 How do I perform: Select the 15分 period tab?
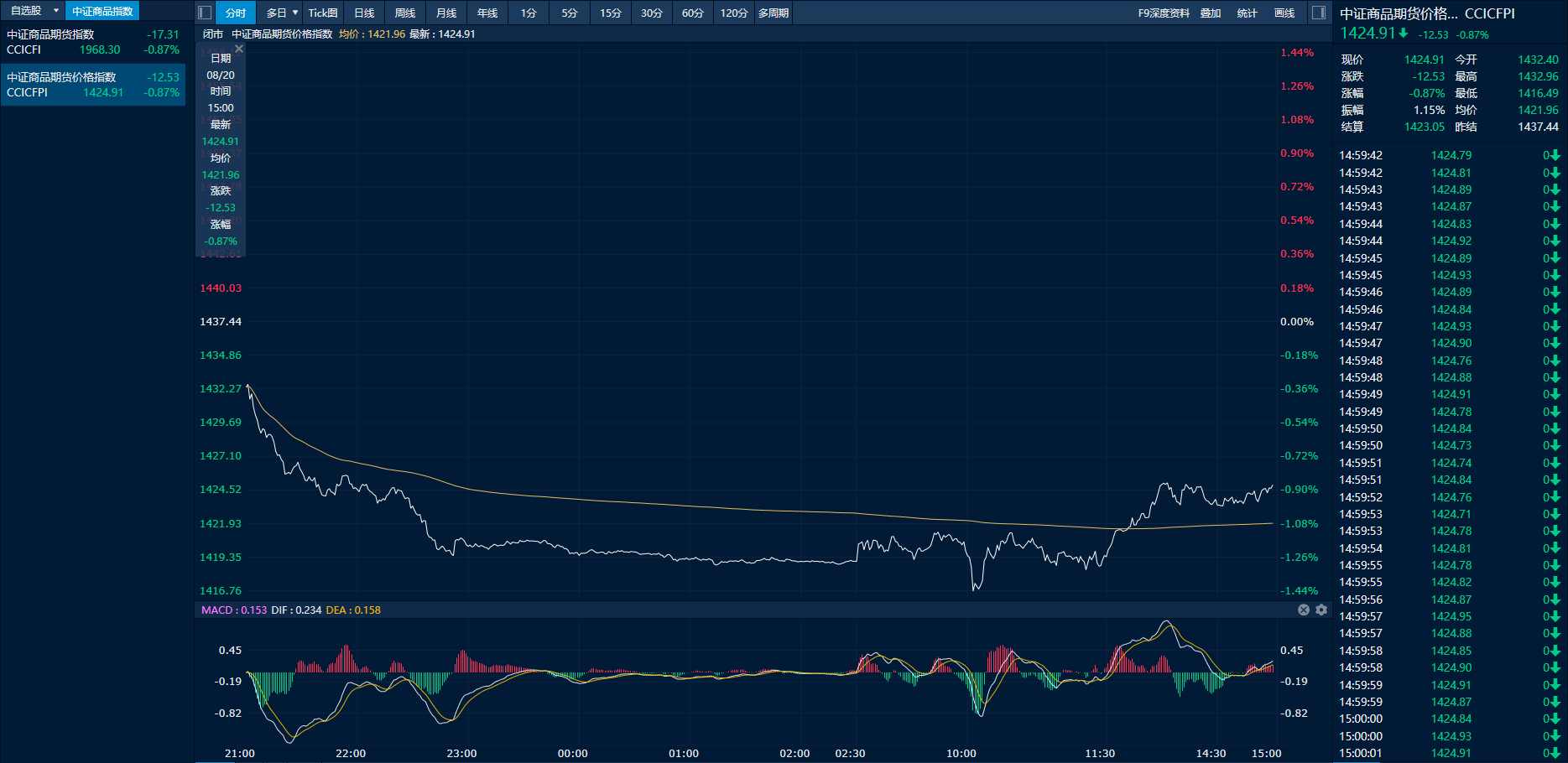click(611, 13)
